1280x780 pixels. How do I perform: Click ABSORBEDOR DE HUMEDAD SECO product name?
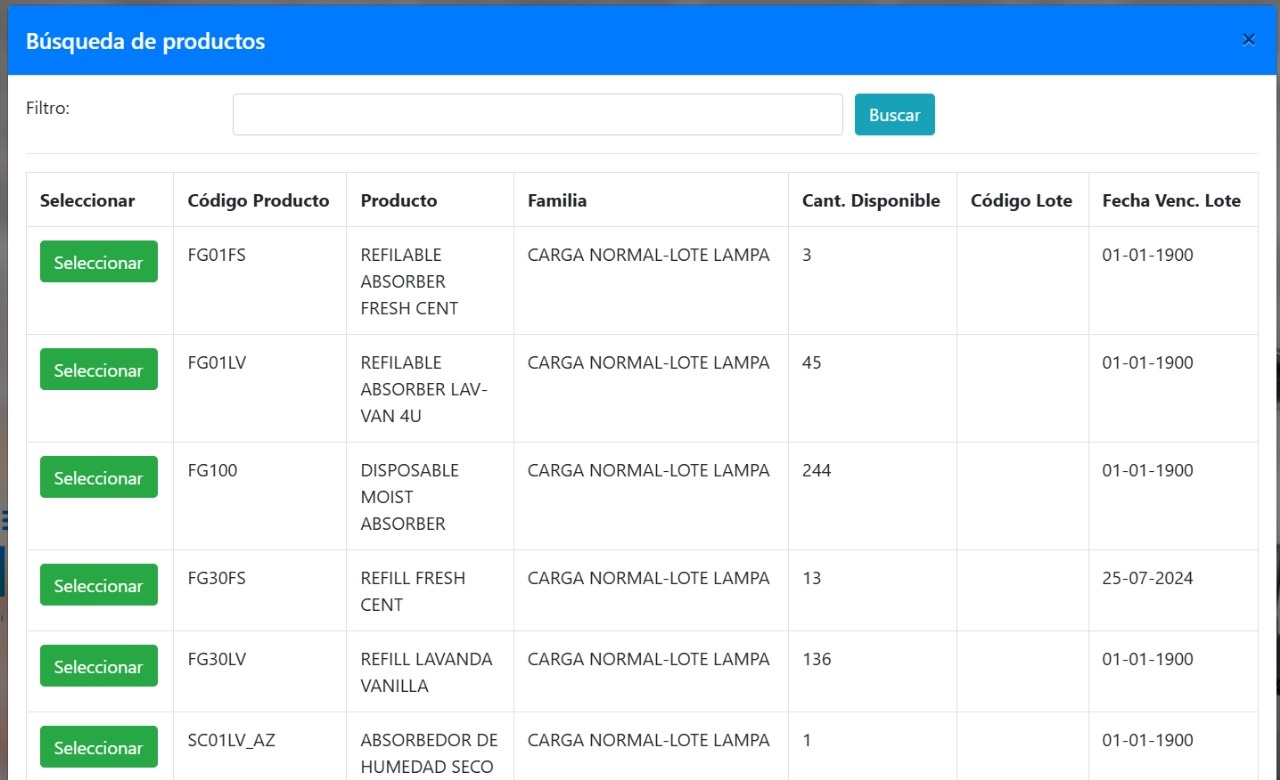429,753
